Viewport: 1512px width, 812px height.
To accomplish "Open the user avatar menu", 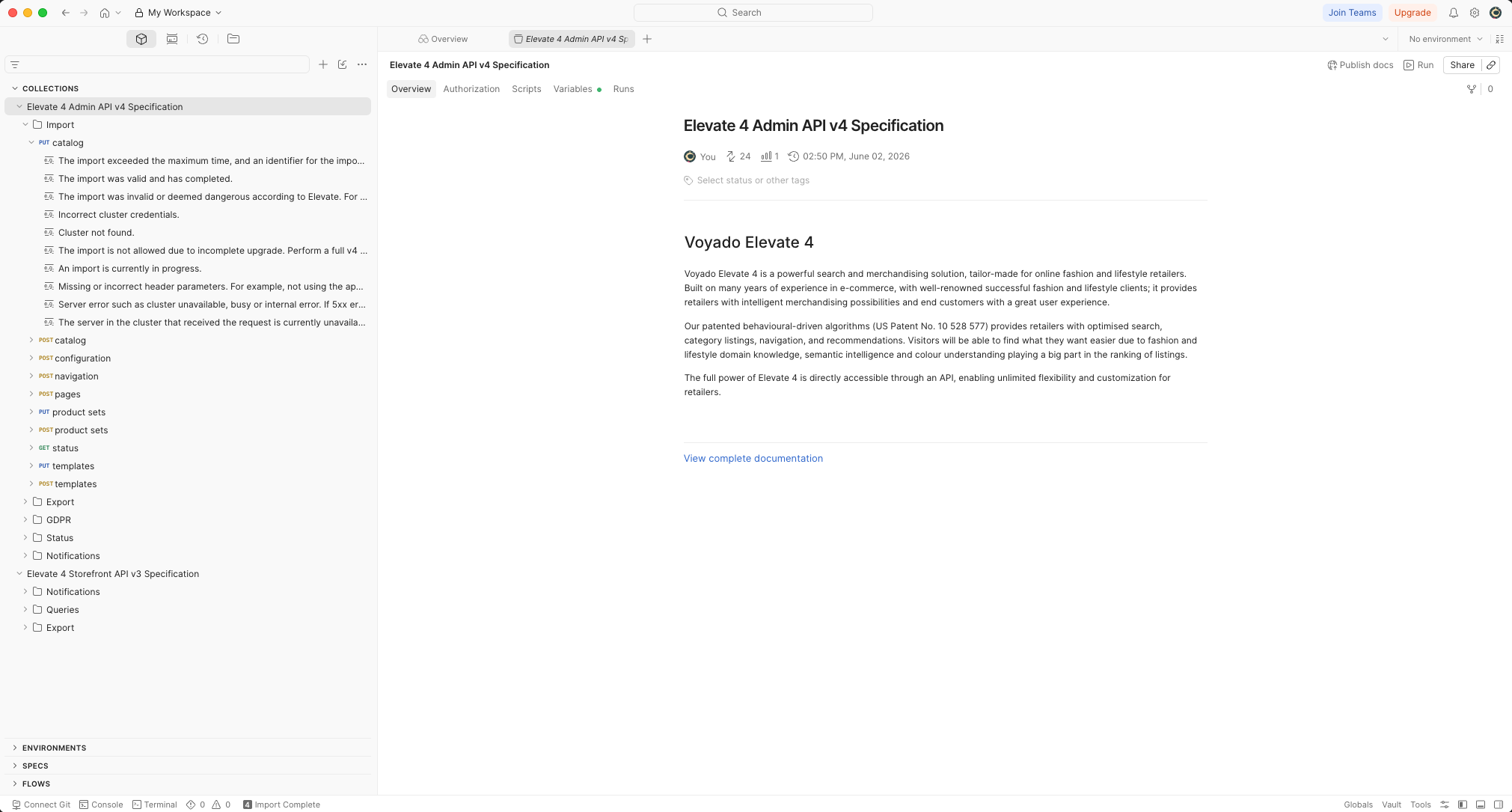I will [1496, 13].
